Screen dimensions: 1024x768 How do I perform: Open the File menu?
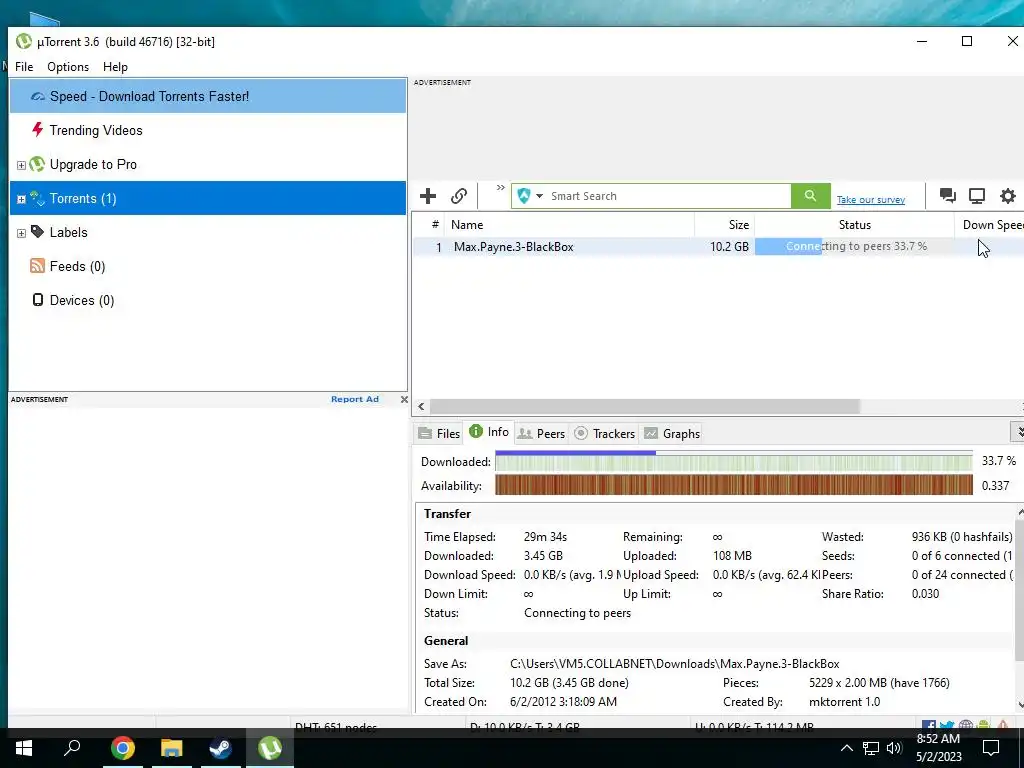tap(24, 67)
